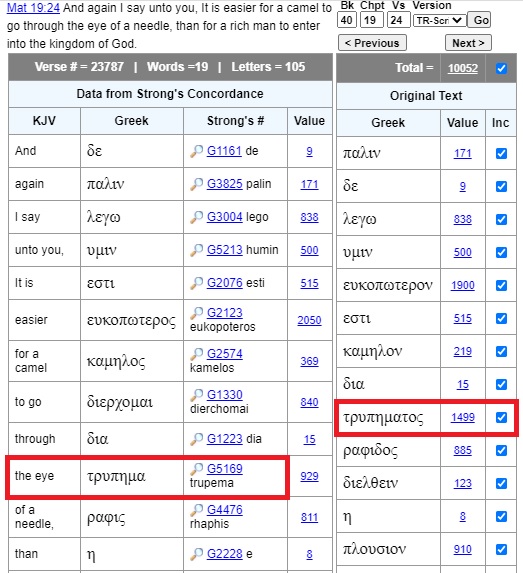The width and height of the screenshot is (523, 573).
Task: Uncheck the Inc box for η 8
Action: pyautogui.click(x=501, y=516)
